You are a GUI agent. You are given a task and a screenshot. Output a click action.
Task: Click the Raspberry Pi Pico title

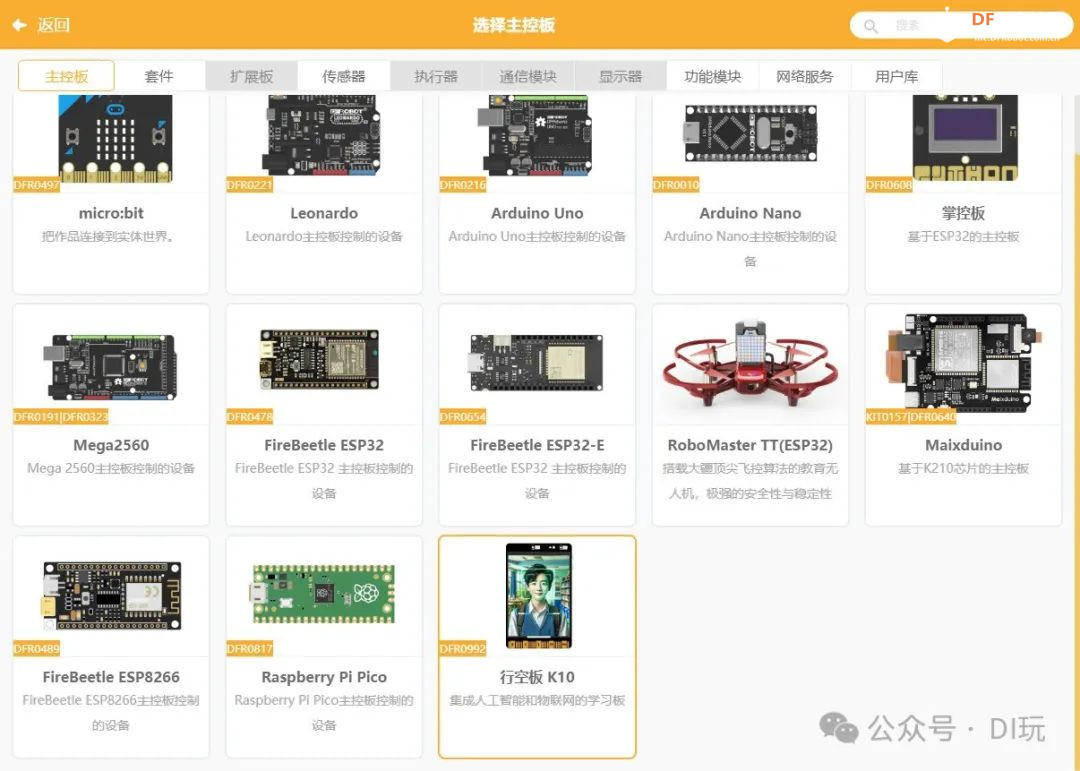click(324, 677)
